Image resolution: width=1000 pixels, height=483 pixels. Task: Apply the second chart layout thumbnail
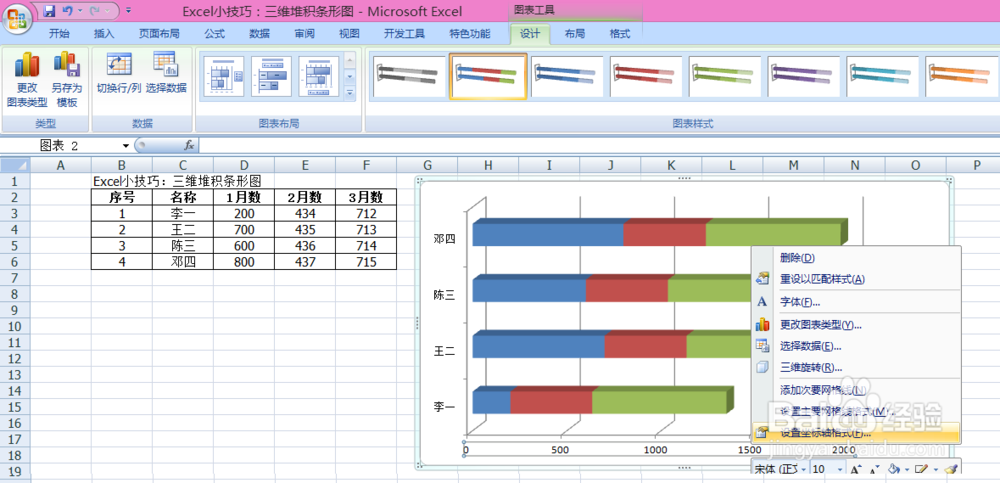(x=271, y=77)
